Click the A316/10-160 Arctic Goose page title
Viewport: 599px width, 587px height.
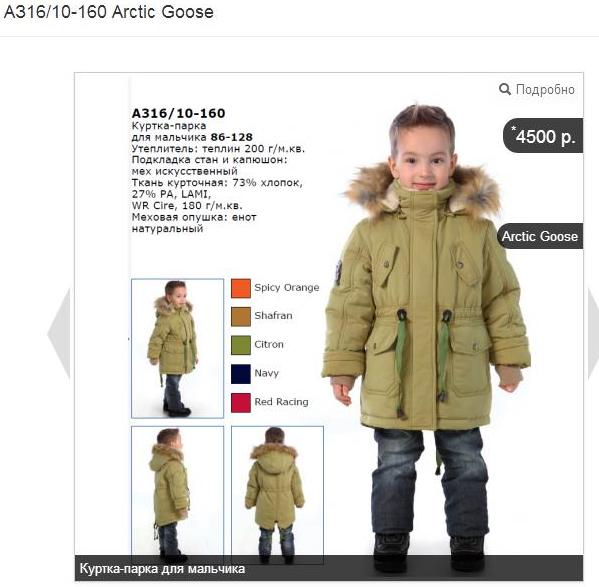click(109, 12)
